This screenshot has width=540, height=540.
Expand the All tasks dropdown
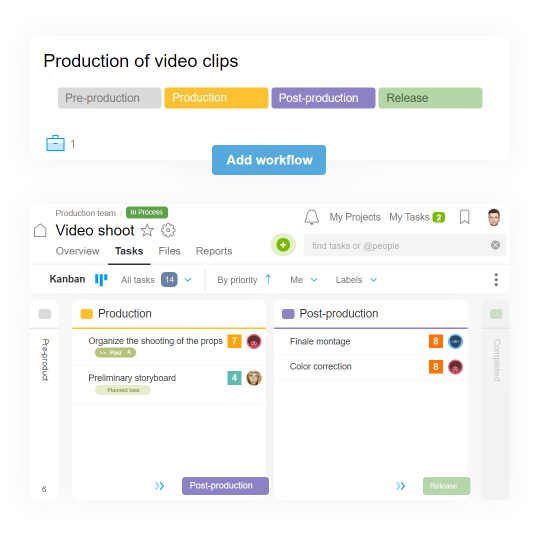click(x=188, y=280)
